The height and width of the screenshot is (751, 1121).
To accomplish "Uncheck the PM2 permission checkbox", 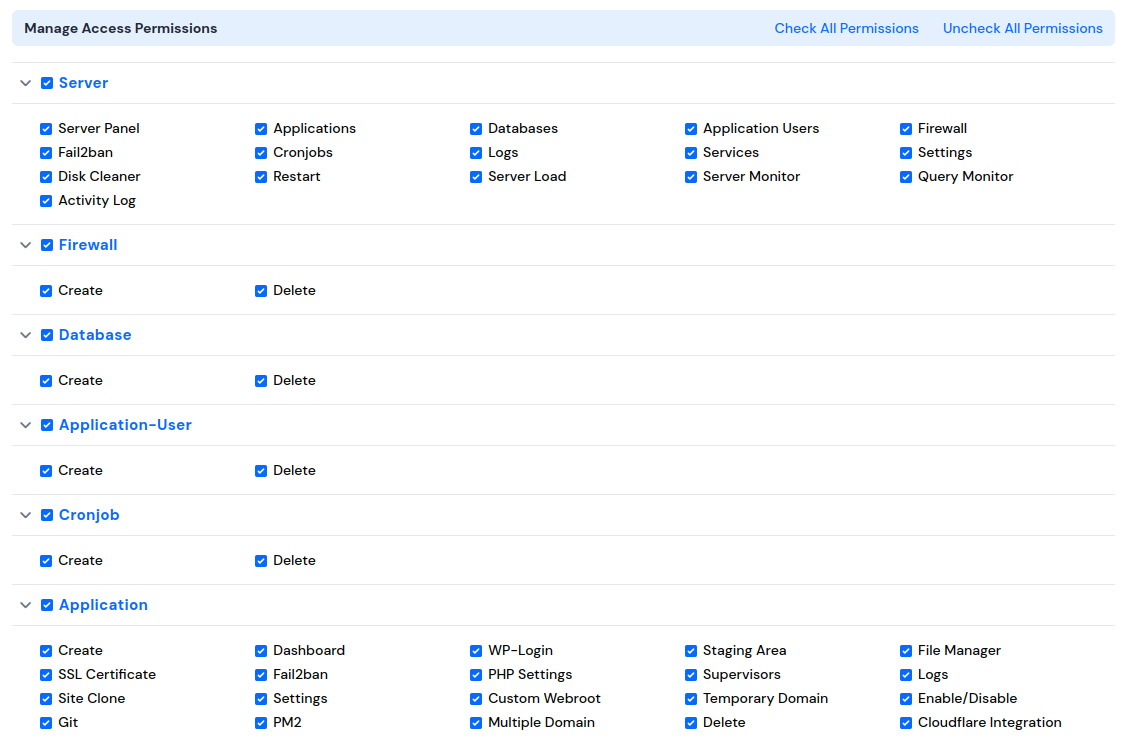I will 261,723.
